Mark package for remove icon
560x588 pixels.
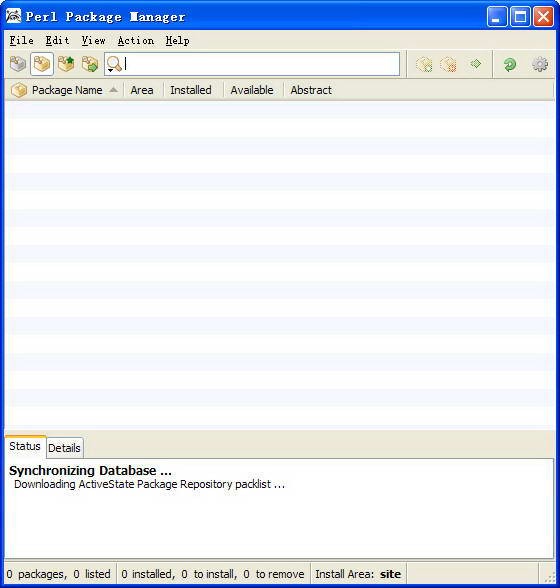click(x=448, y=64)
